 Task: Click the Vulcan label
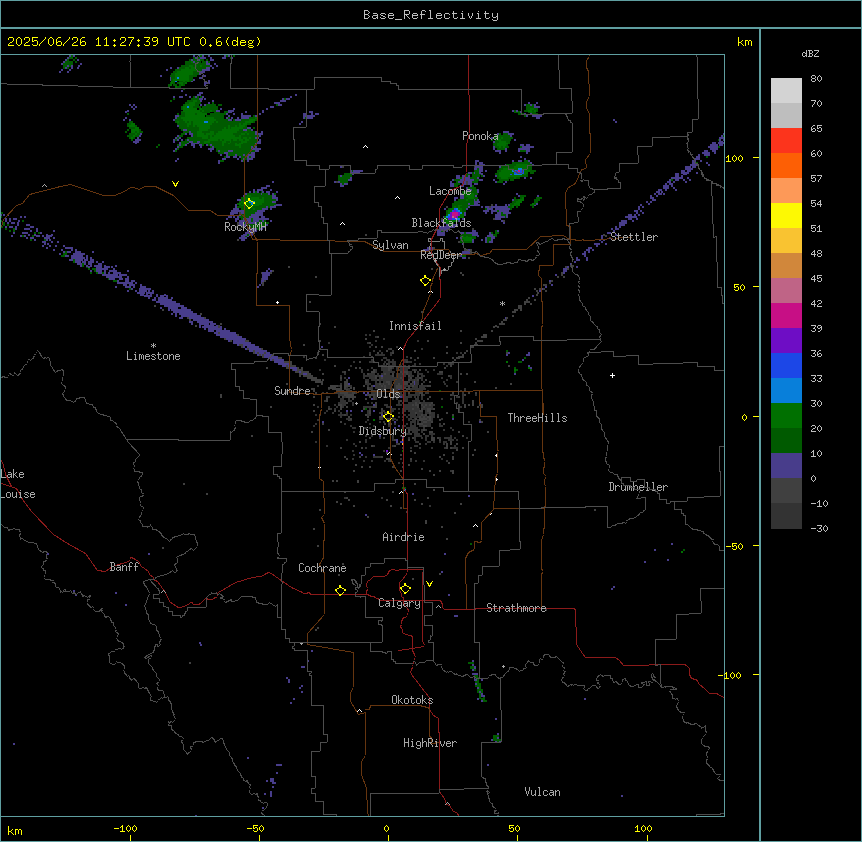coord(543,792)
